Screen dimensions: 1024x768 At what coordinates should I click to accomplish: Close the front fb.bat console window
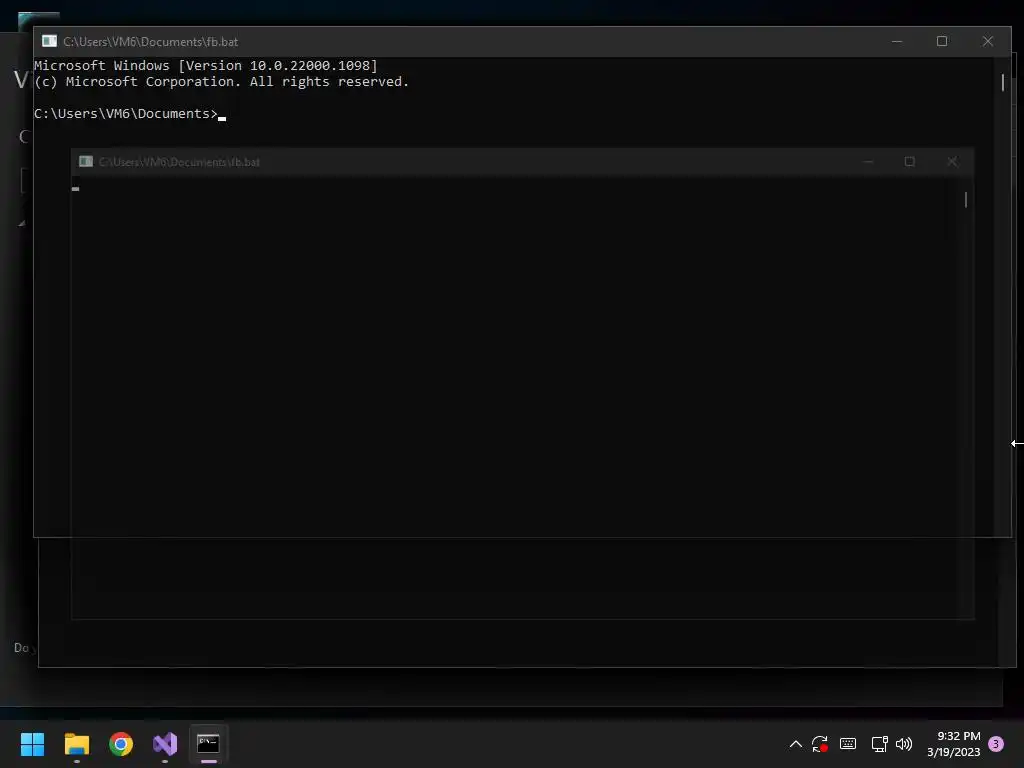[987, 41]
